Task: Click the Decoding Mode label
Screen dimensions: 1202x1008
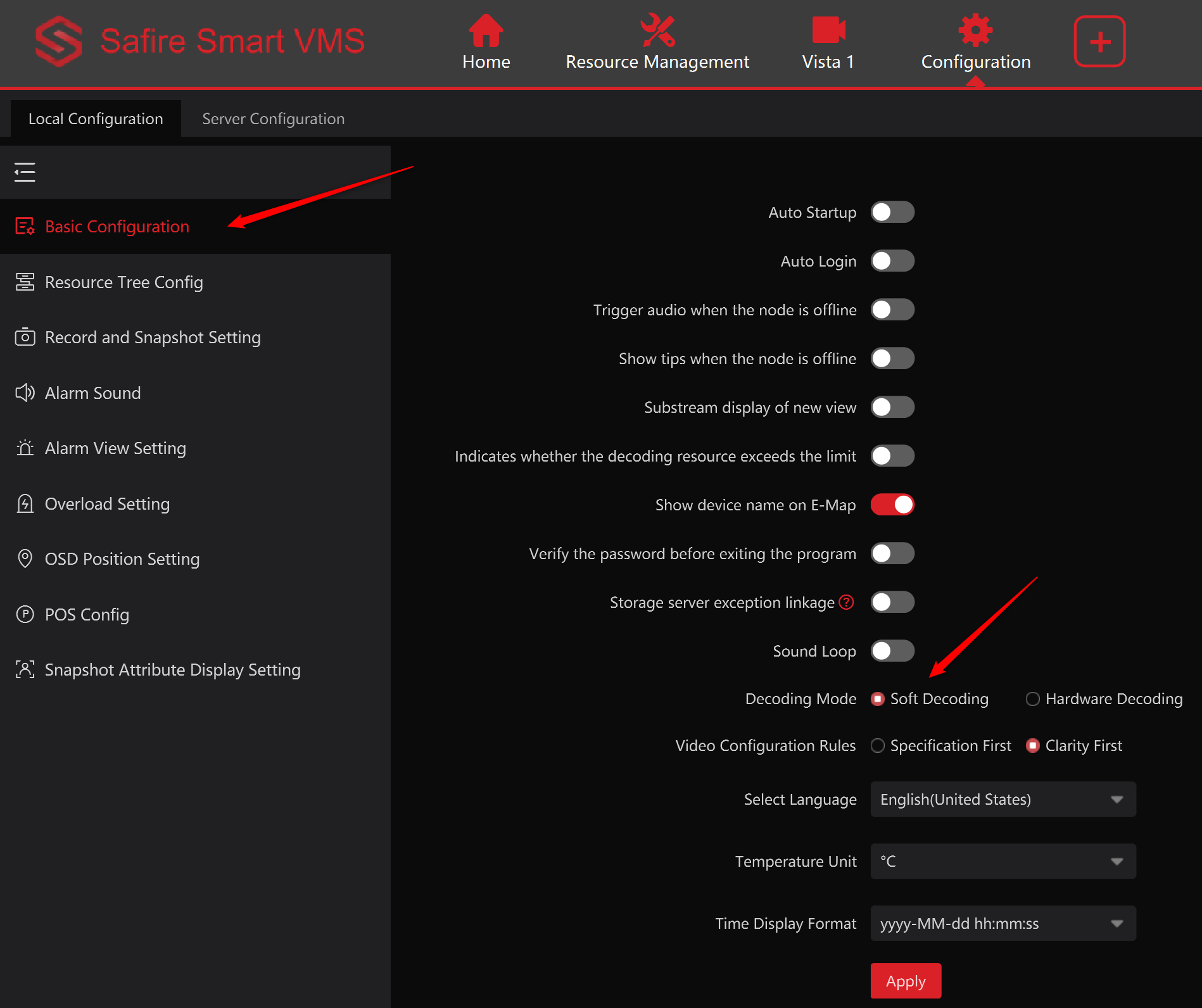Action: click(x=800, y=699)
